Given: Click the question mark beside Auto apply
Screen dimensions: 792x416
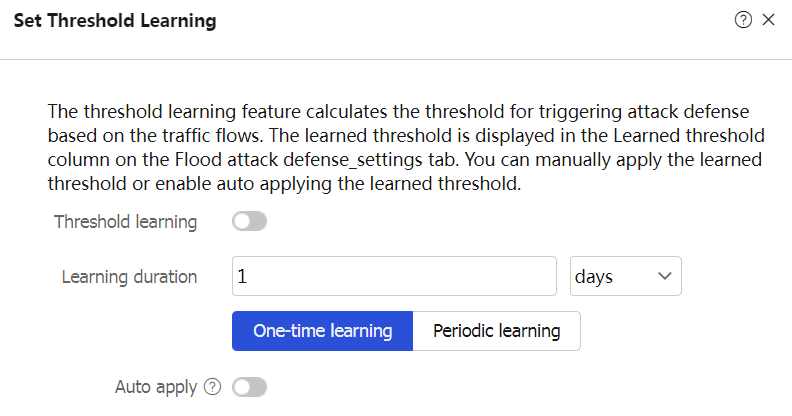Looking at the screenshot, I should coord(213,387).
